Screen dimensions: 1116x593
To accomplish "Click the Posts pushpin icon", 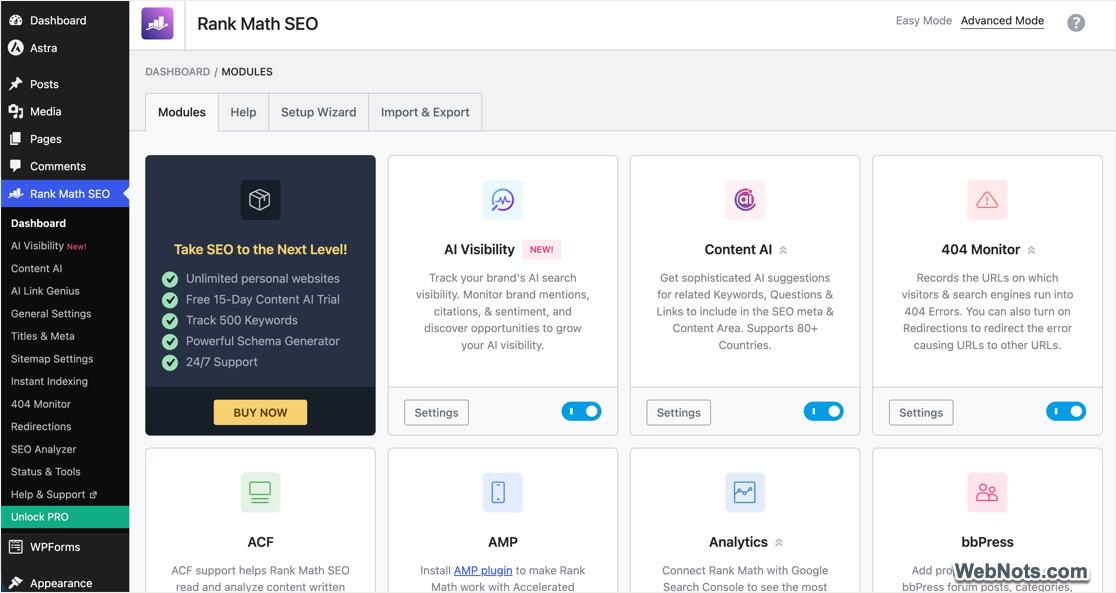I will tap(16, 84).
